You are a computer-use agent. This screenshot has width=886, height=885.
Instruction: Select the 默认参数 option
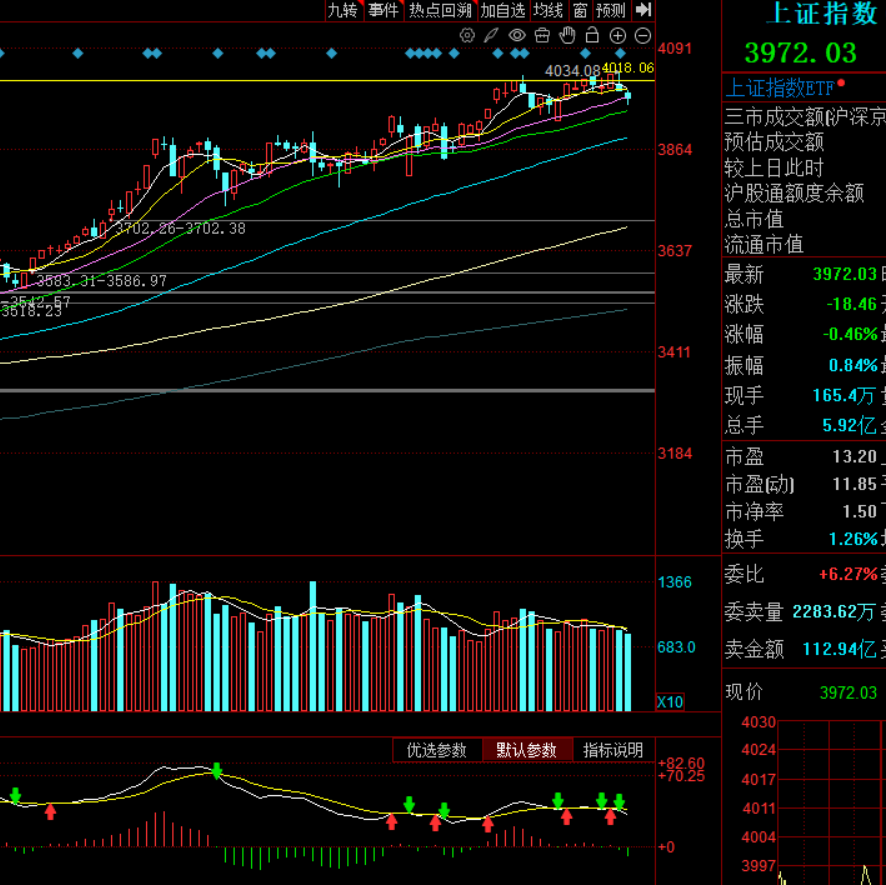coord(527,750)
